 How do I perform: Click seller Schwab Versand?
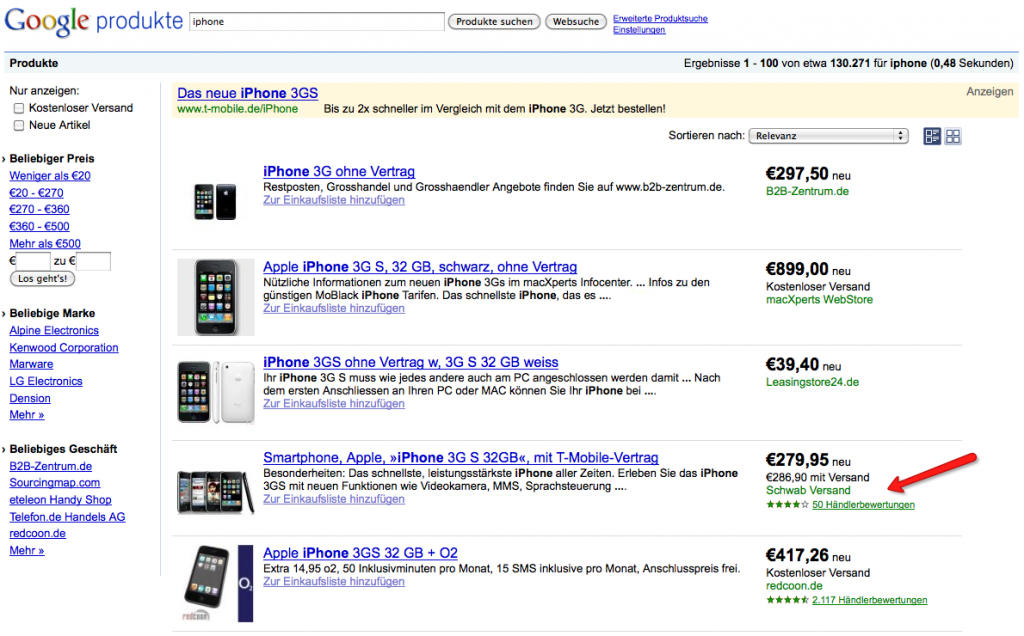coord(808,490)
